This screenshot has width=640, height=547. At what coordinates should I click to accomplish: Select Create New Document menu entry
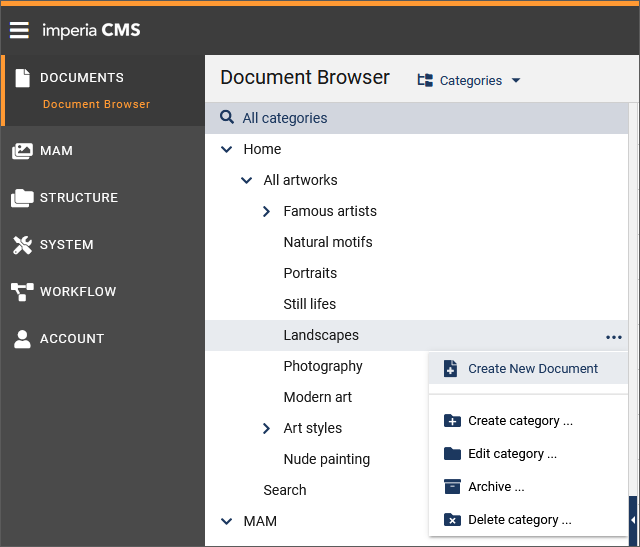(528, 369)
